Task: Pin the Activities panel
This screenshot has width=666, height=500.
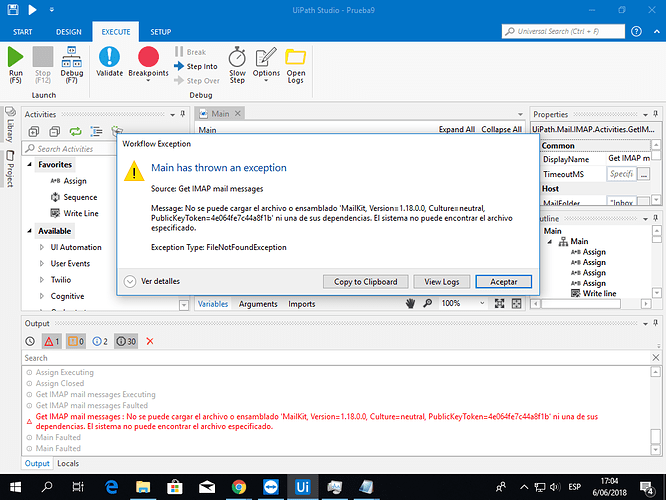Action: tap(183, 114)
